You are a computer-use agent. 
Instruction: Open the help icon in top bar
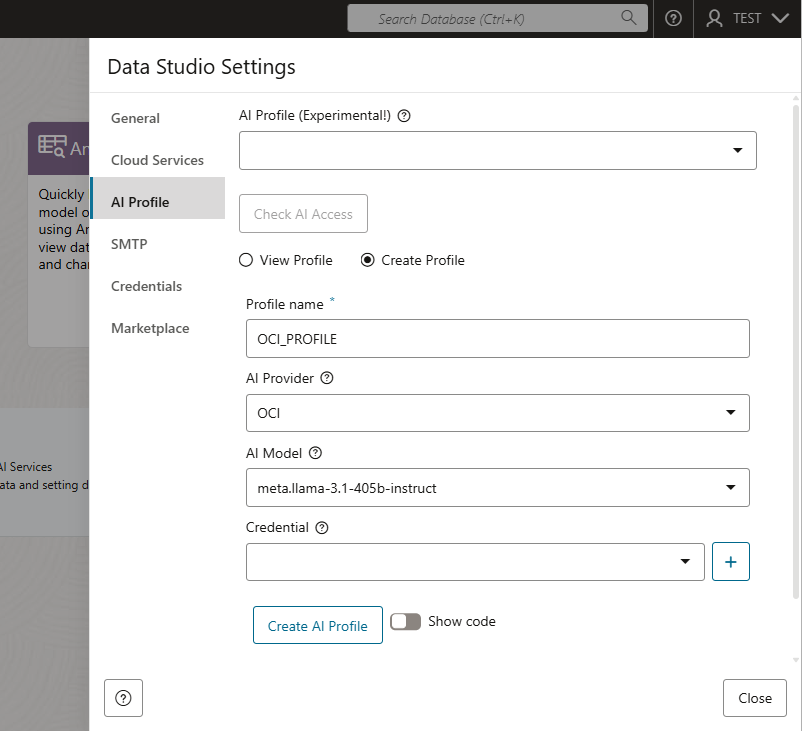click(x=673, y=18)
